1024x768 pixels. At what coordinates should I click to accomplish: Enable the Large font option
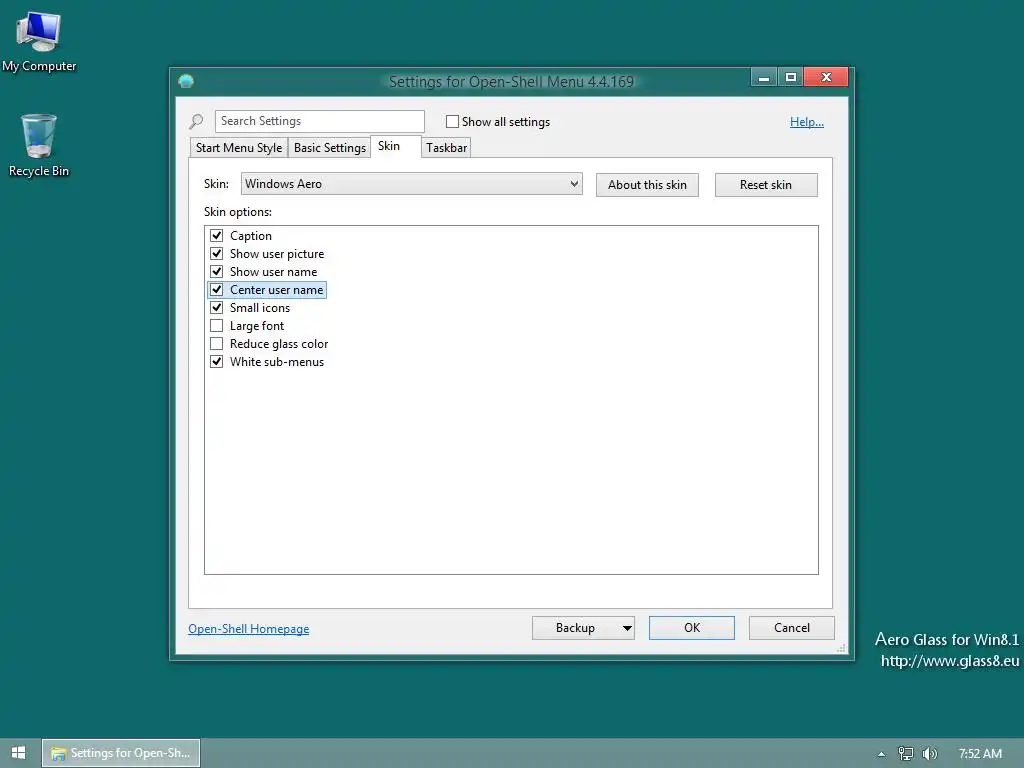pyautogui.click(x=216, y=325)
